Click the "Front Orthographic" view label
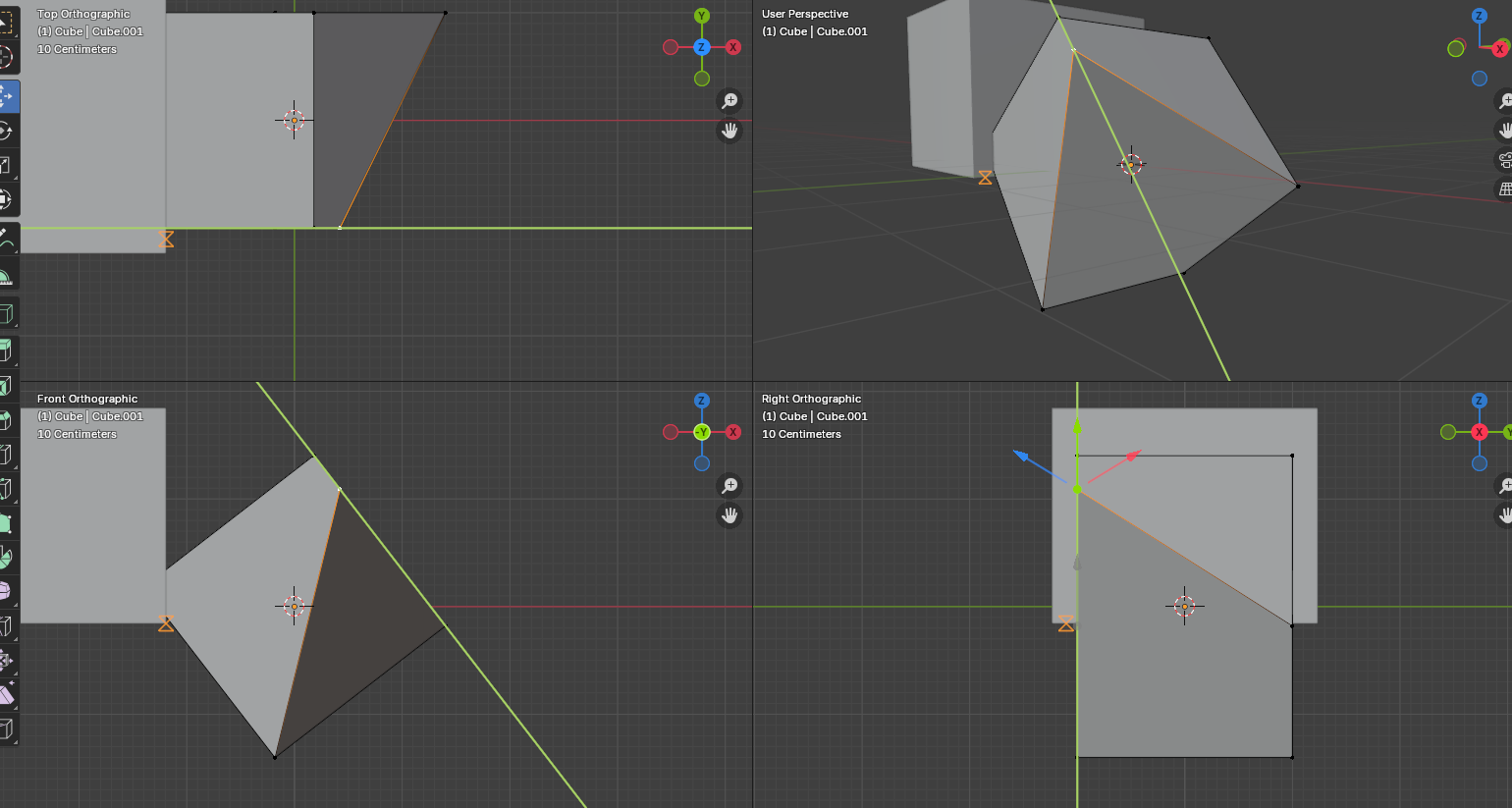This screenshot has height=808, width=1512. (x=87, y=399)
